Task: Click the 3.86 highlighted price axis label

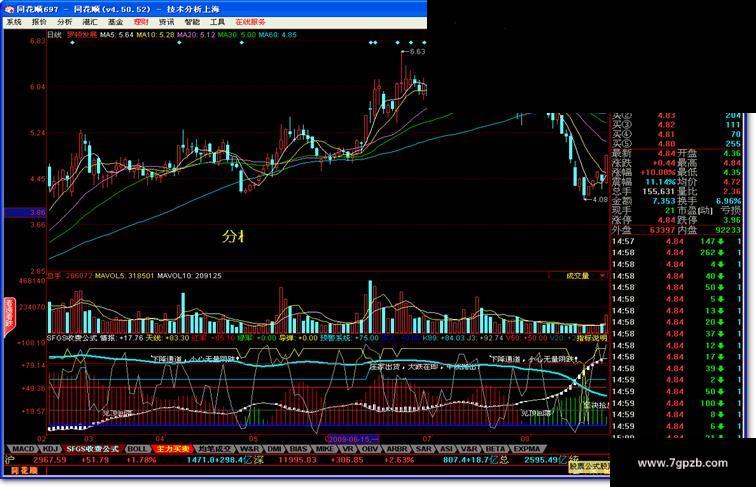Action: point(25,212)
